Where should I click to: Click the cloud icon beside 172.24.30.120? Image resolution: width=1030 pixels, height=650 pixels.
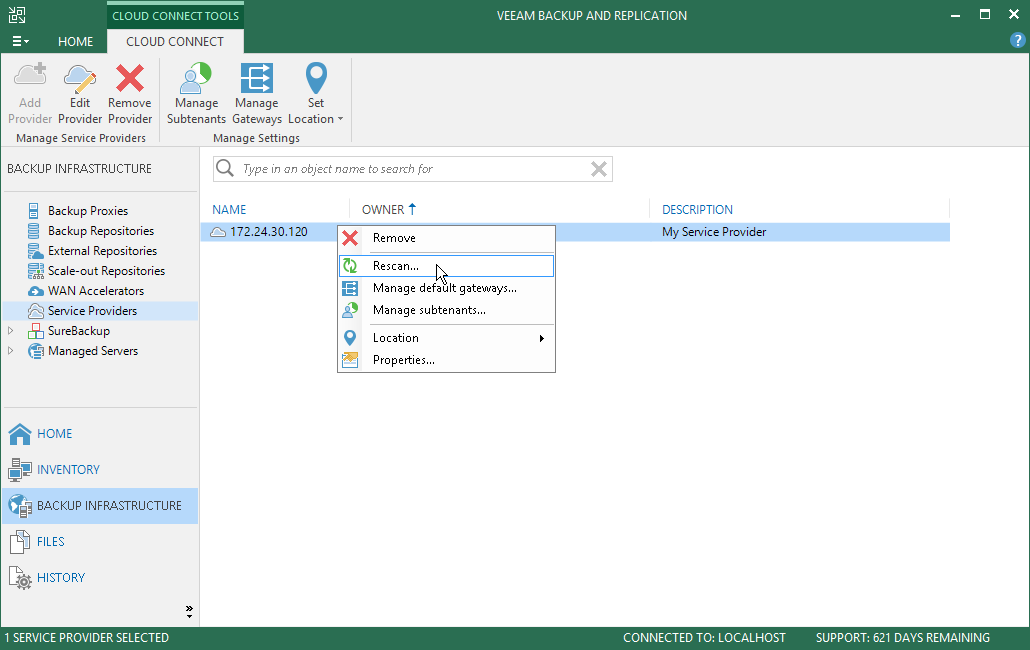coord(217,232)
